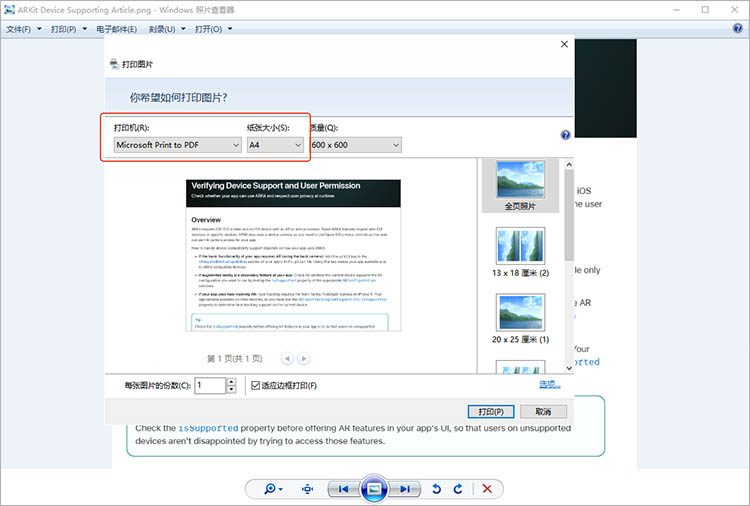The width and height of the screenshot is (750, 506).
Task: Go to previous page in print preview
Action: (287, 358)
